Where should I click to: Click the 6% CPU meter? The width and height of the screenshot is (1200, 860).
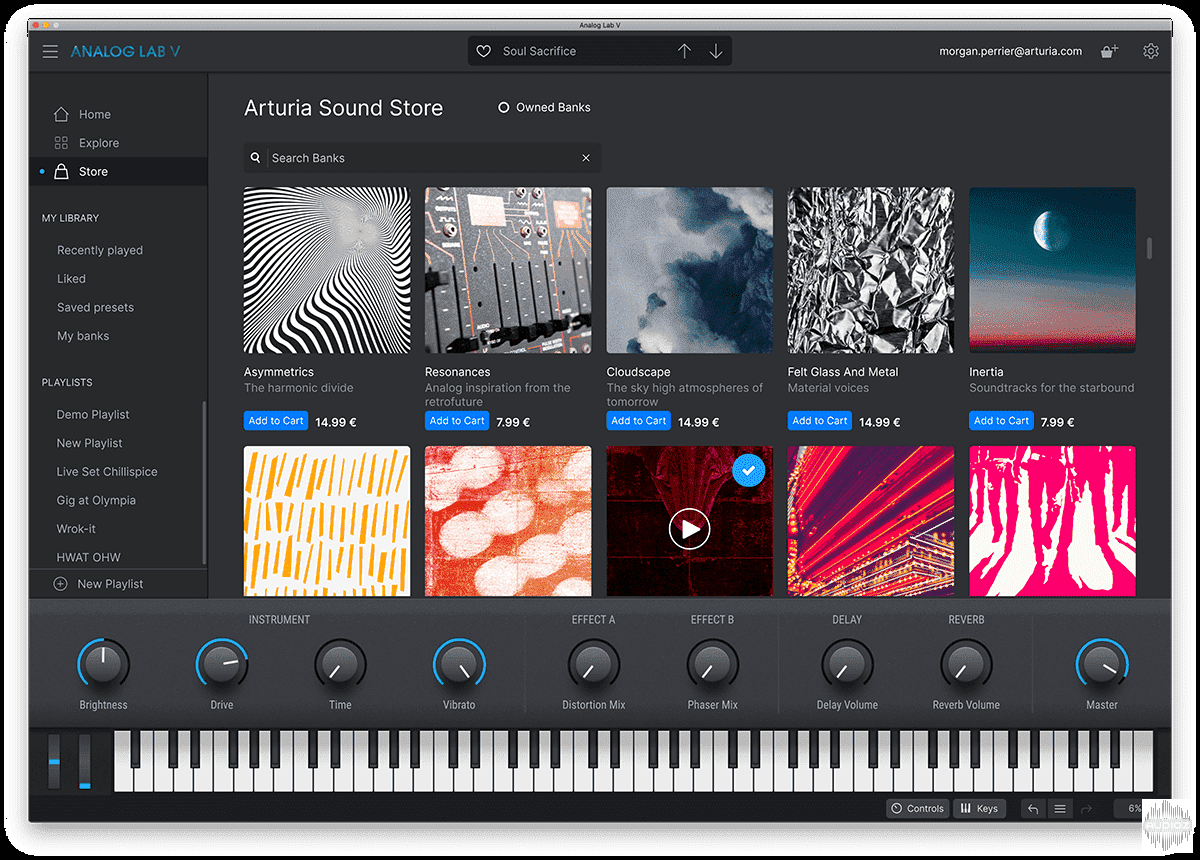click(x=1134, y=809)
